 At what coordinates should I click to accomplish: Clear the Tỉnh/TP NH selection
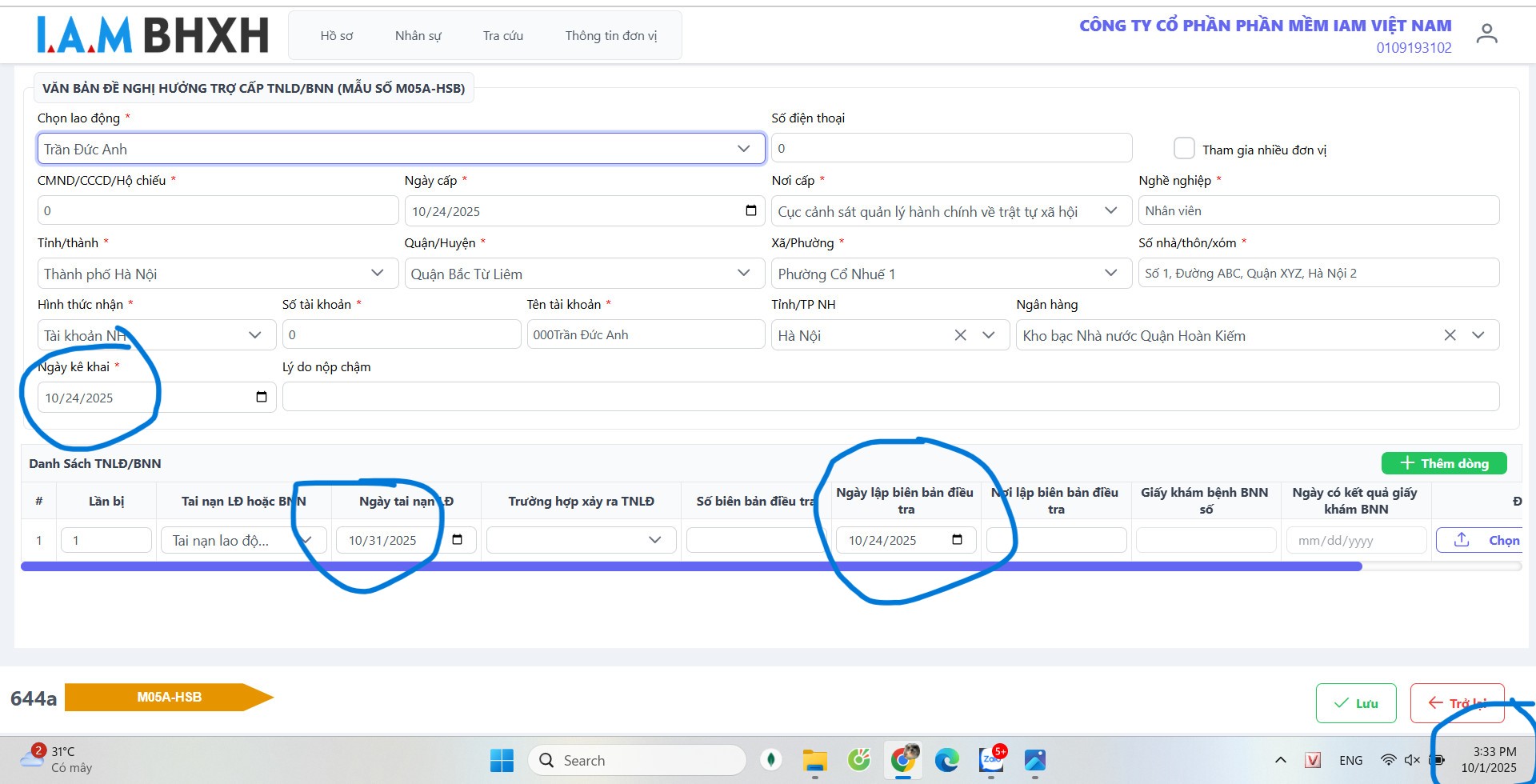pyautogui.click(x=960, y=335)
